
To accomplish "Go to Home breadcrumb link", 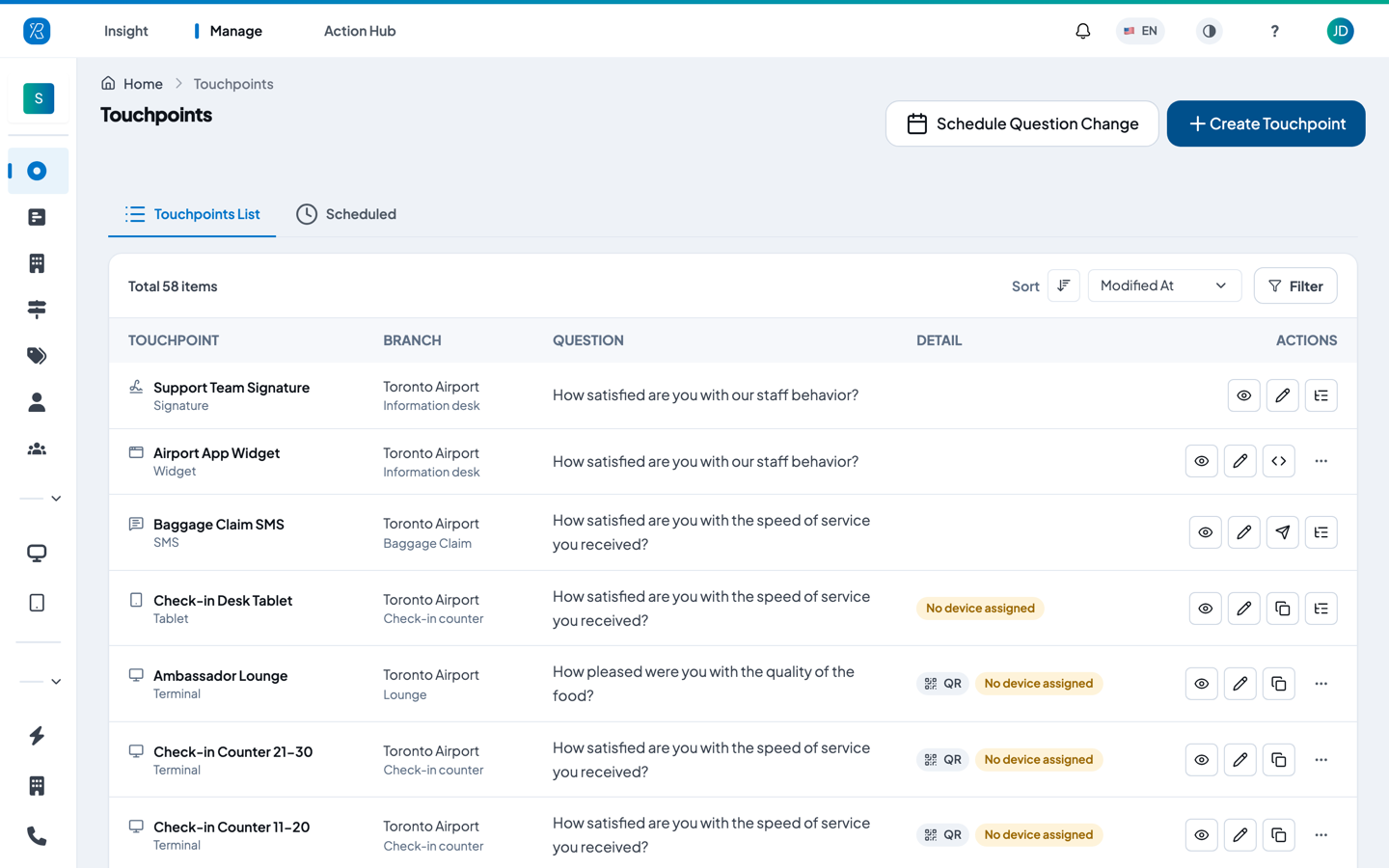I will pyautogui.click(x=132, y=84).
